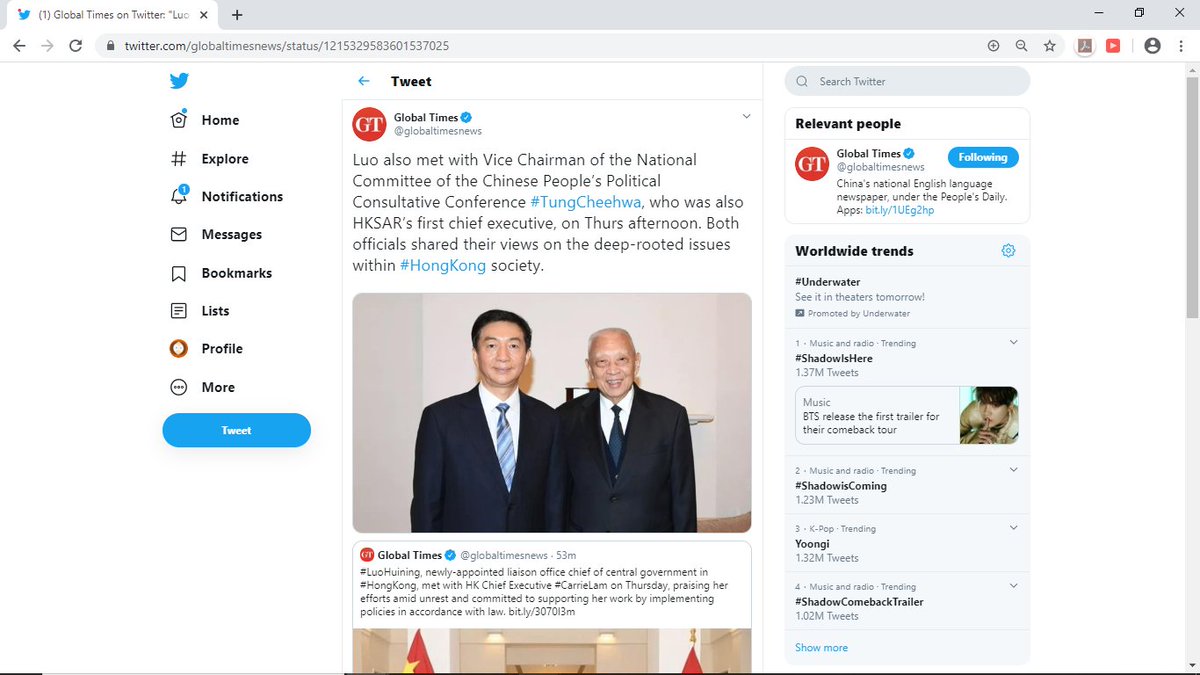This screenshot has height=675, width=1200.
Task: Click Global Times avatar in tweet
Action: click(x=369, y=124)
